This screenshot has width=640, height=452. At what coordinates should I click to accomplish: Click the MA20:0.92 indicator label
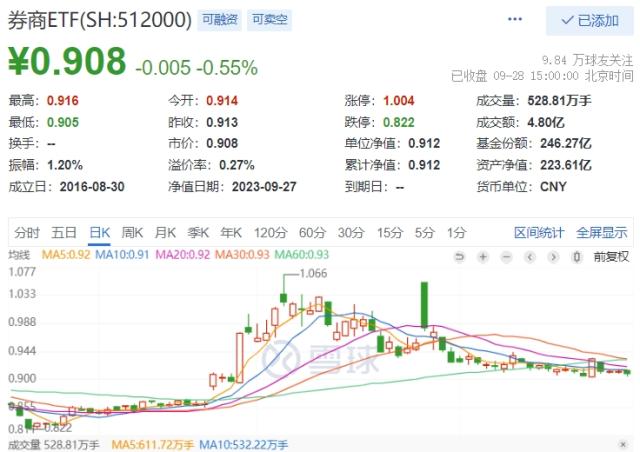[182, 255]
